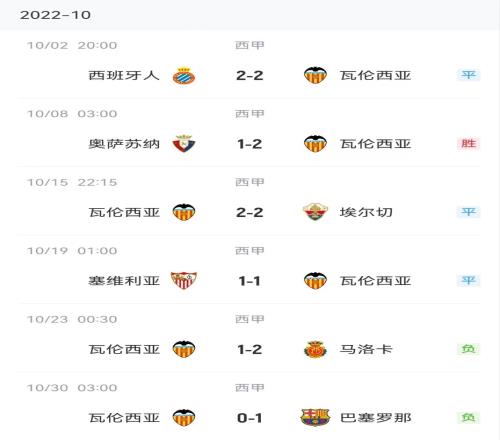Click the green 负 badge for Mallorca match
Screen dimensions: 500x440
[x=468, y=349]
